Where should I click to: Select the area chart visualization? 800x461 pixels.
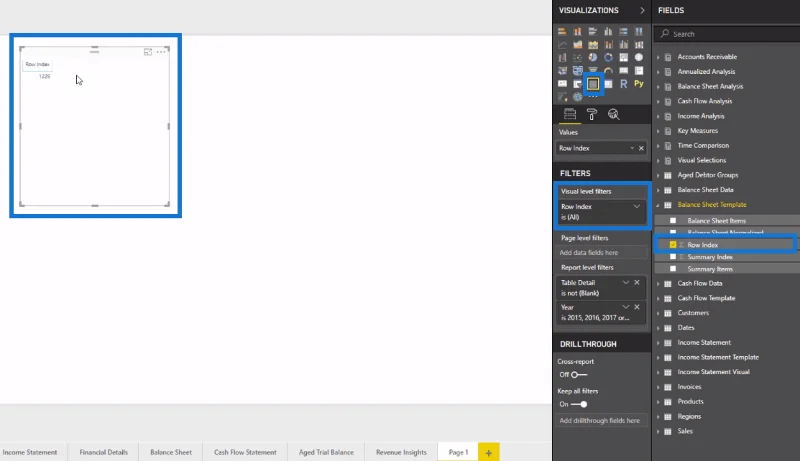coord(578,45)
